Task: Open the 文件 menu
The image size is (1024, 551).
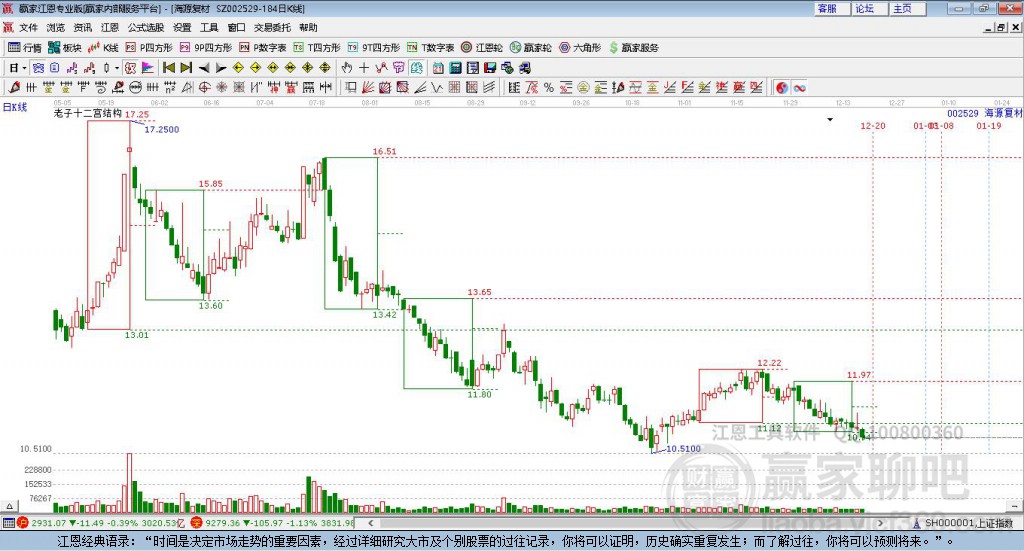Action: click(28, 27)
